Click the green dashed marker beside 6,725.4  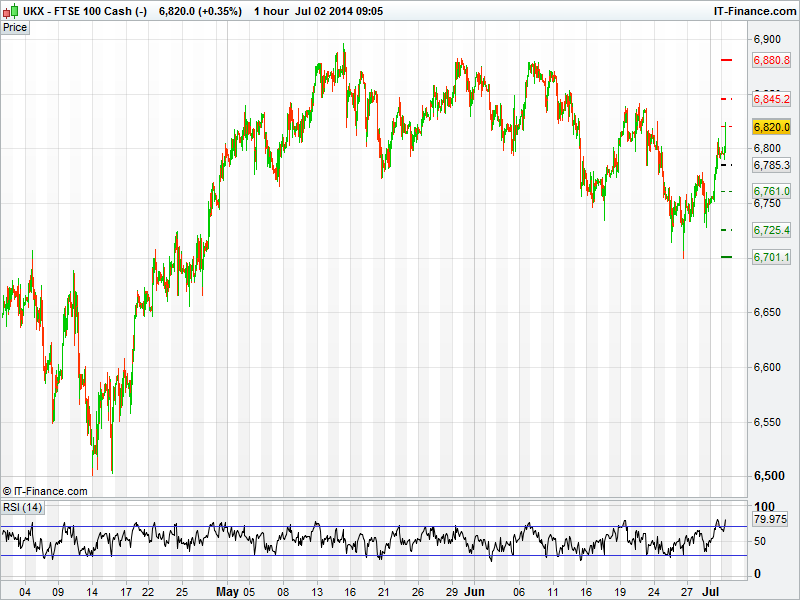(x=727, y=231)
